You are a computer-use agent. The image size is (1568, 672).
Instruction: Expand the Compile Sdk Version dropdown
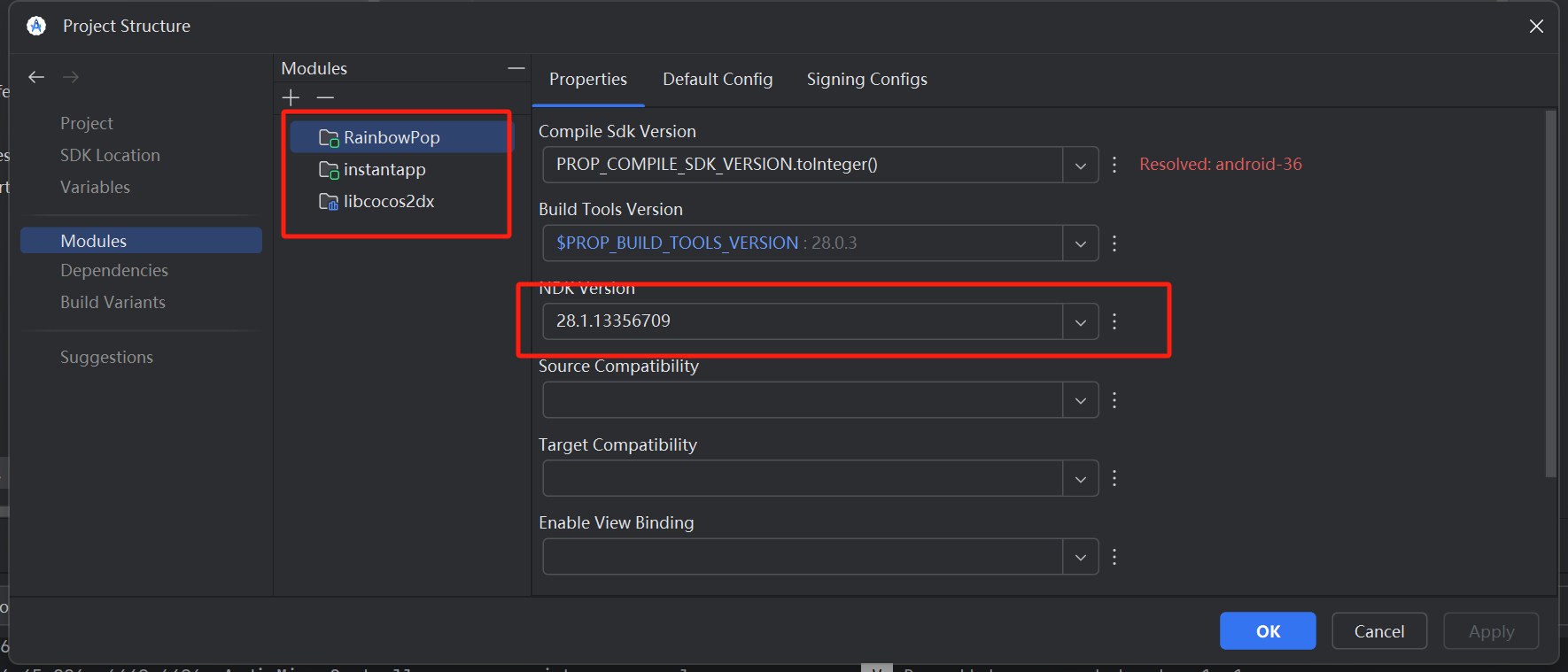coord(1080,166)
